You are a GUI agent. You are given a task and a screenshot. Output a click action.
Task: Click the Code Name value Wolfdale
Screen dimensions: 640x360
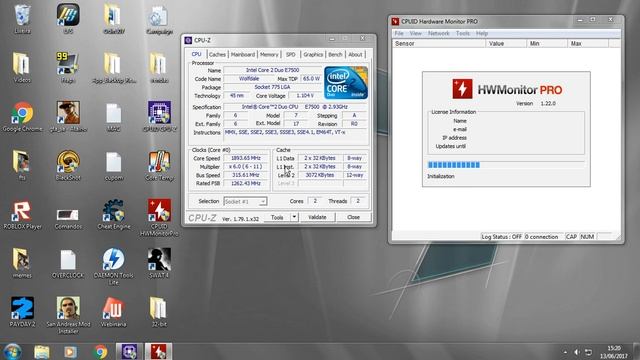(x=249, y=78)
